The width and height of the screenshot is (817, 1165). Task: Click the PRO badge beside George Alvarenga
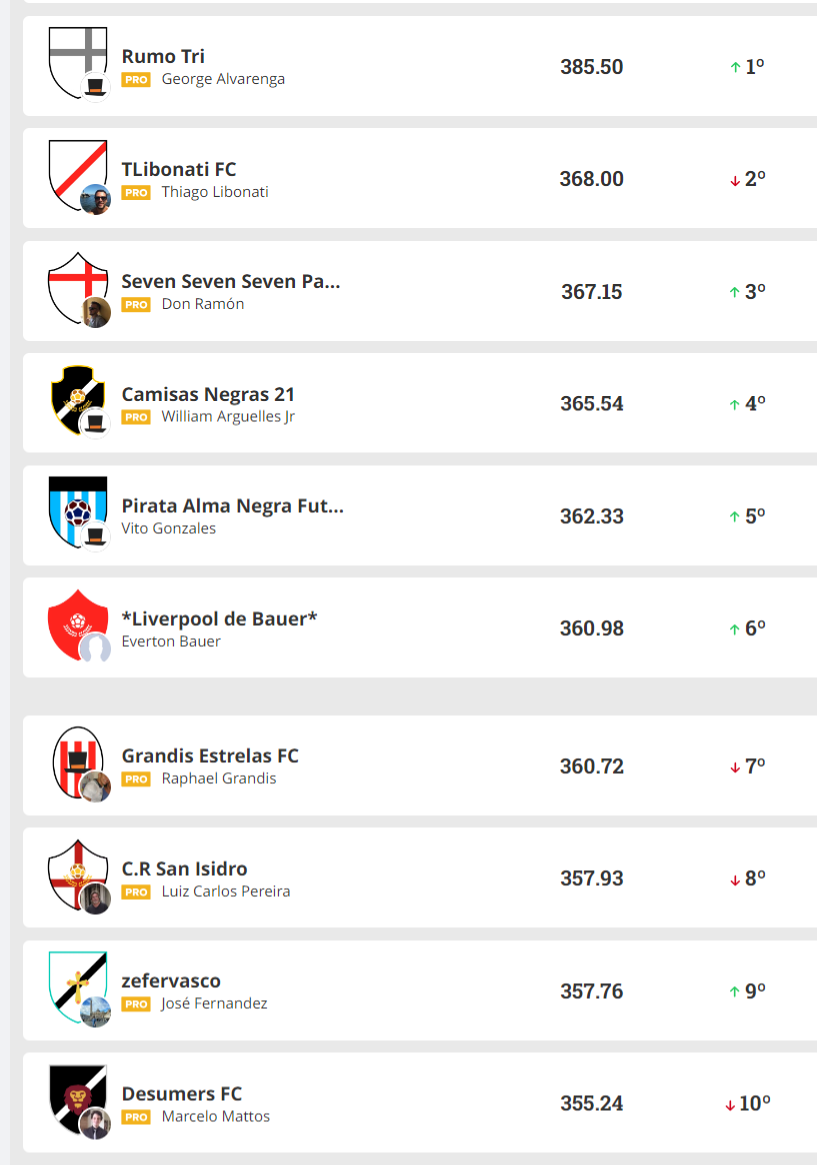tap(136, 79)
